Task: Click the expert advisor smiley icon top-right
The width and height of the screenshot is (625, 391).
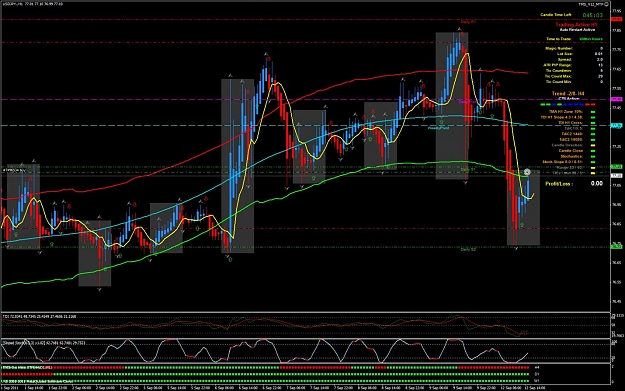Action: (606, 4)
